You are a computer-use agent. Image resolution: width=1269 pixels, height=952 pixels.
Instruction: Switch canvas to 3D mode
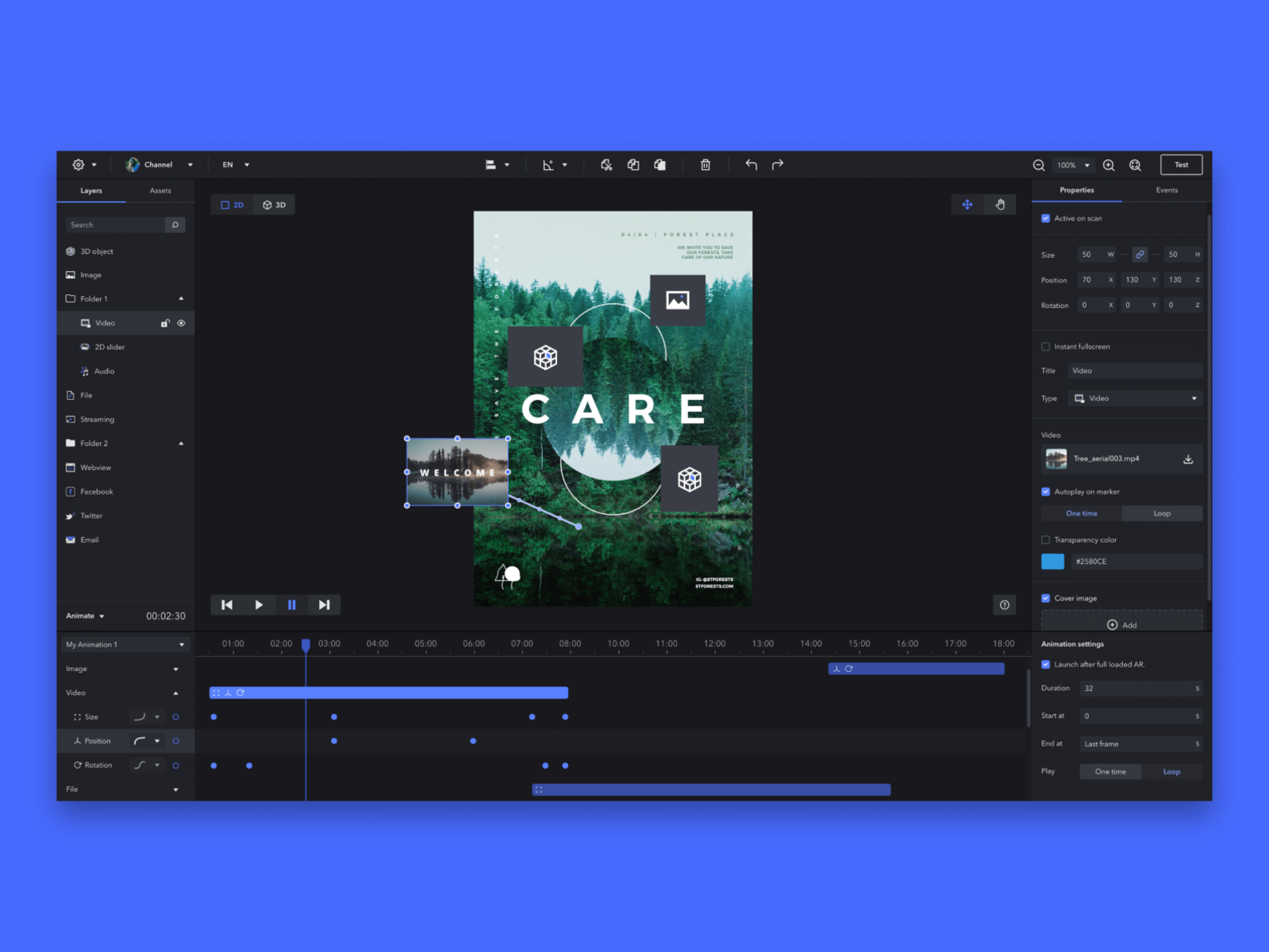[x=275, y=205]
